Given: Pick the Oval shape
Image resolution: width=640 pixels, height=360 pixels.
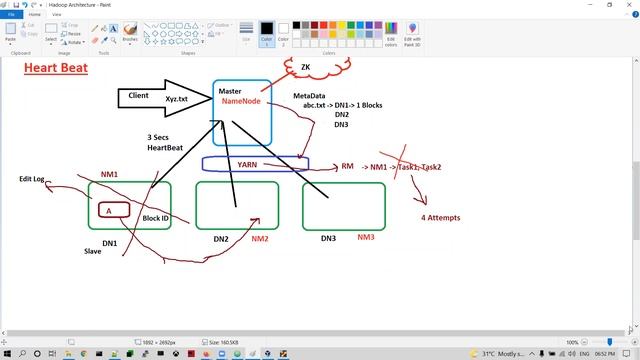Looking at the screenshot, I should [163, 26].
